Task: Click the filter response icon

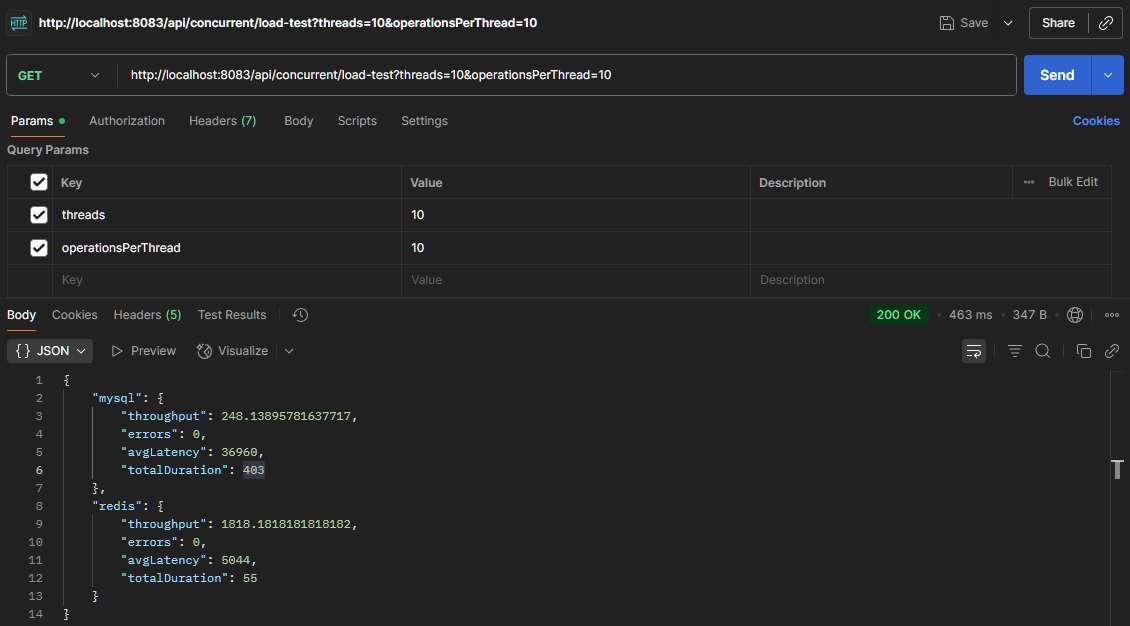Action: click(x=1015, y=351)
